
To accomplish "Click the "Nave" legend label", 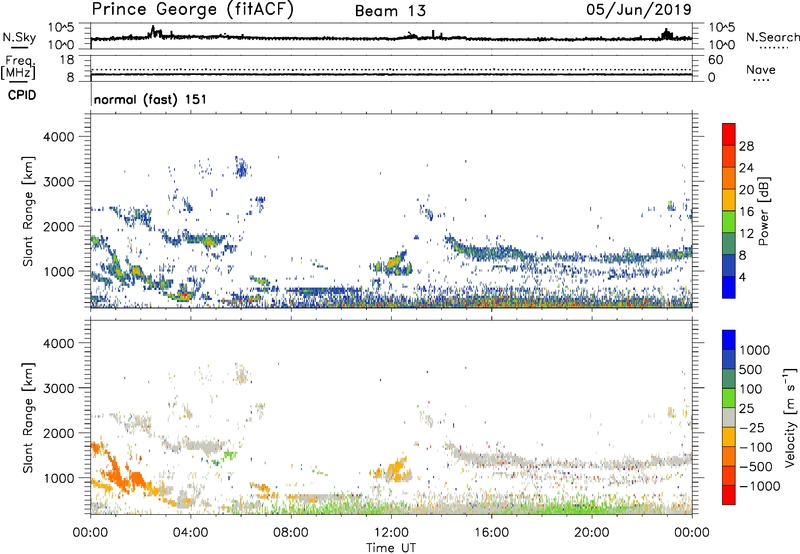I will click(x=761, y=69).
